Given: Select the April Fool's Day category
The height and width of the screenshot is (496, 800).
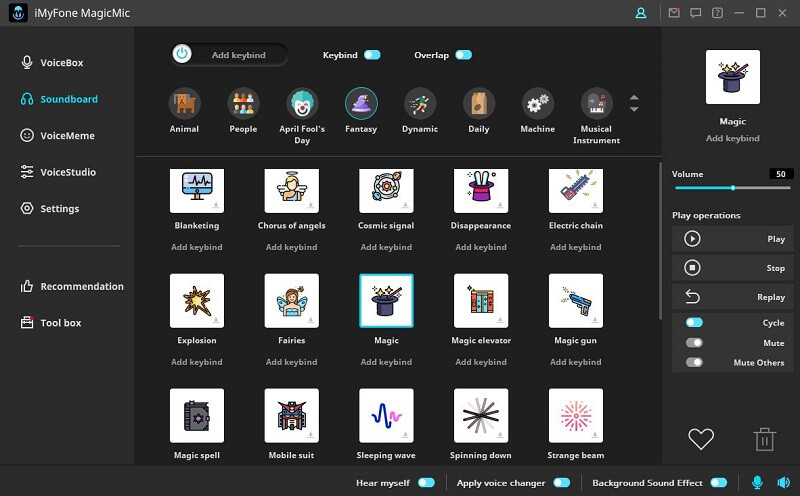Looking at the screenshot, I should point(302,104).
